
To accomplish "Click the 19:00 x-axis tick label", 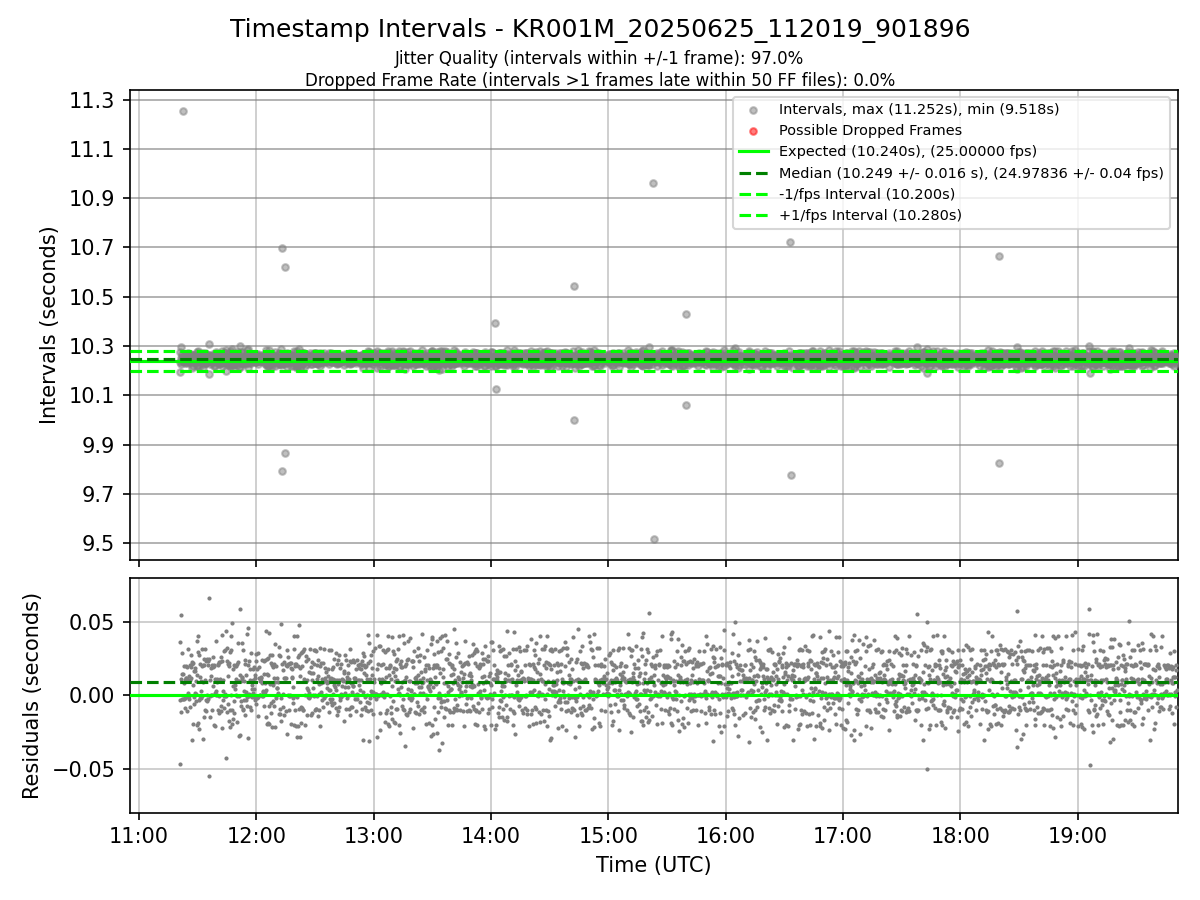I will point(1077,834).
